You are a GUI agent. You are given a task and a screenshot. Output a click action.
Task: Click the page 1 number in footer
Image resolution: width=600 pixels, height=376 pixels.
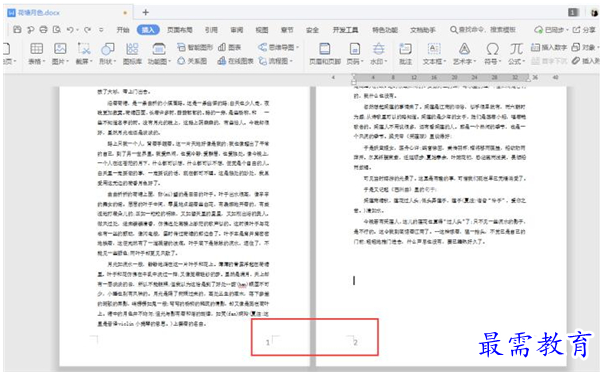pos(267,342)
